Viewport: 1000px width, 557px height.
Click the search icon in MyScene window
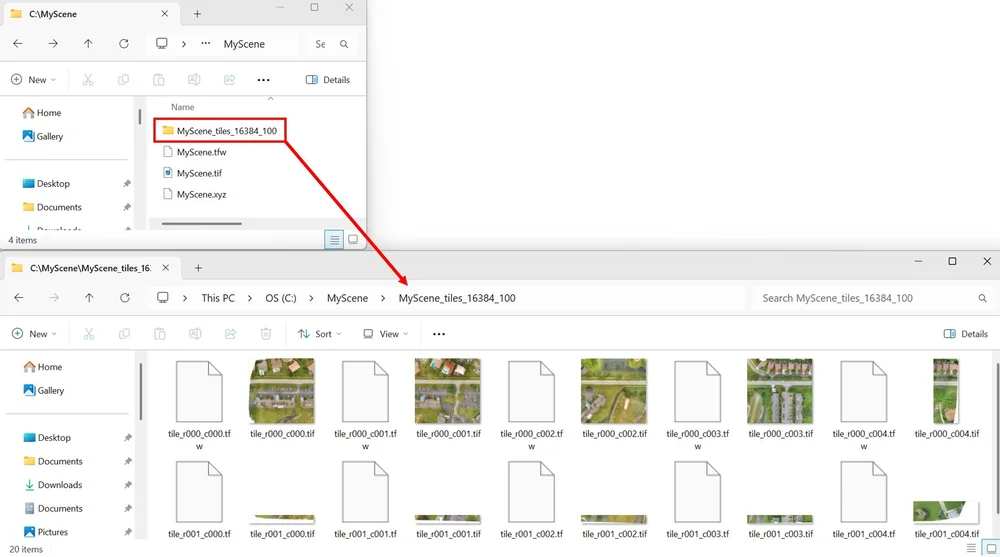click(x=344, y=44)
